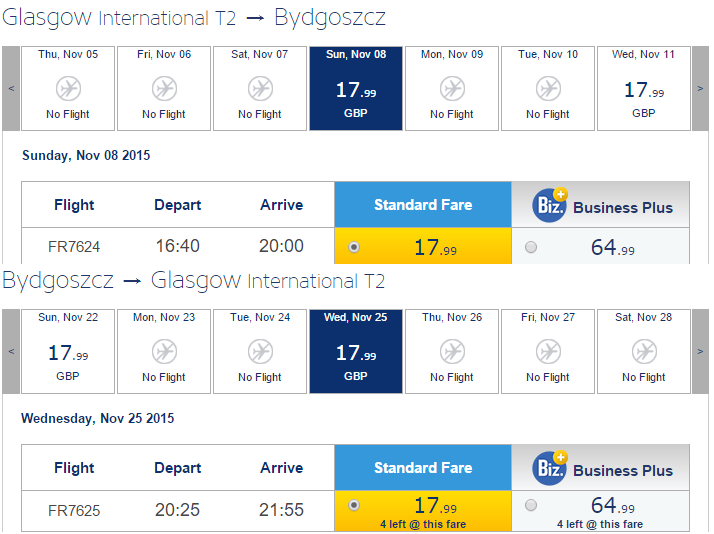Select Standard Fare radio for flight FR7625

pos(353,505)
